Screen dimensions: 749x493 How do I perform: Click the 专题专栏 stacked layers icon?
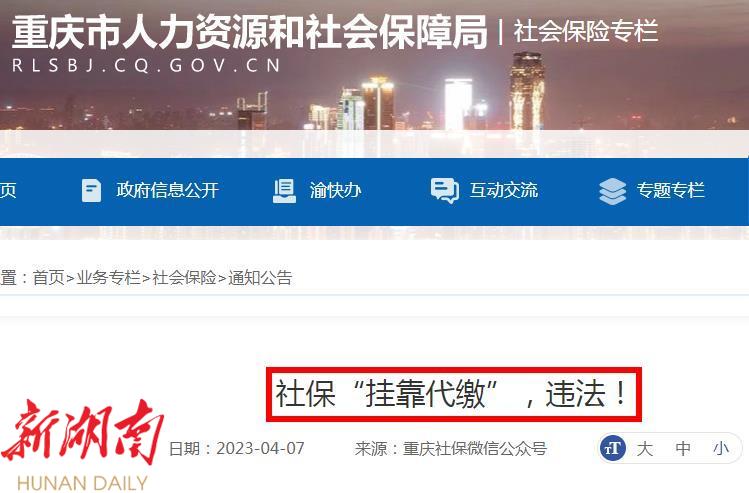coord(612,191)
